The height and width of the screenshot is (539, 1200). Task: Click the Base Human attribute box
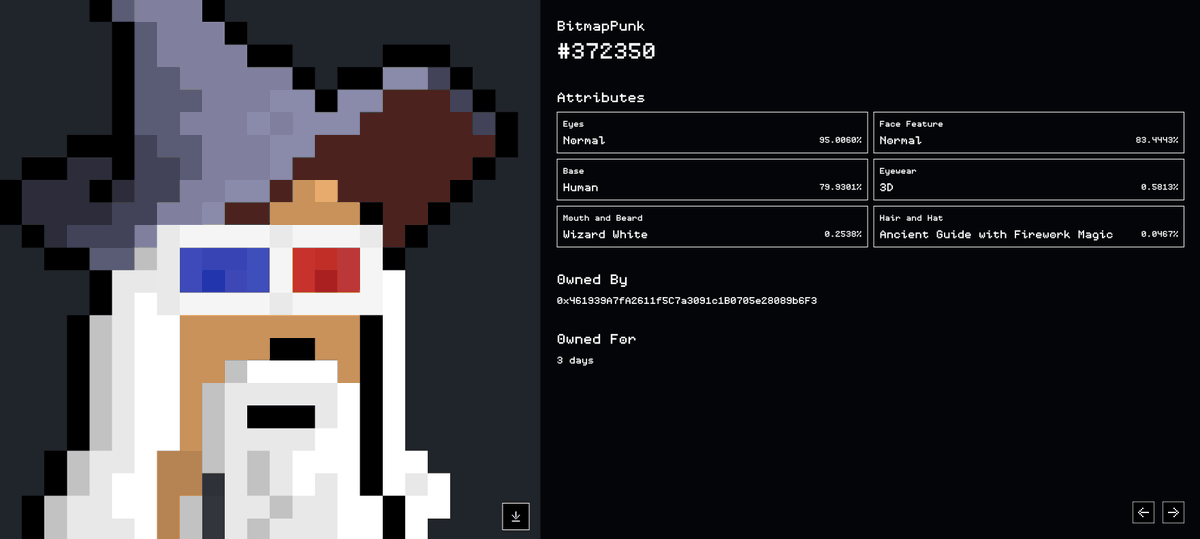tap(712, 179)
